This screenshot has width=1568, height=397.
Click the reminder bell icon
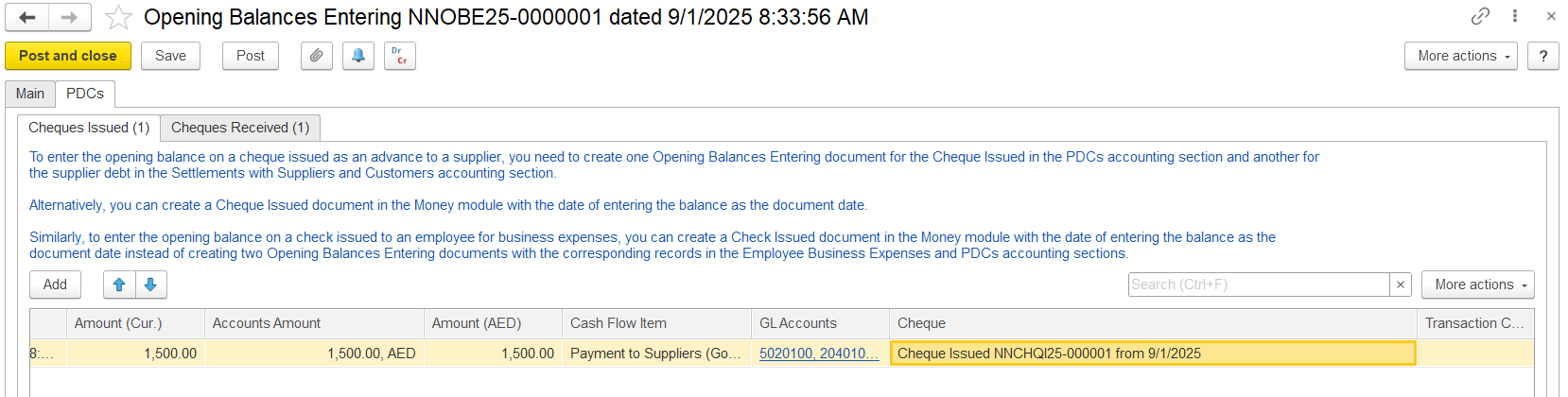coord(358,56)
